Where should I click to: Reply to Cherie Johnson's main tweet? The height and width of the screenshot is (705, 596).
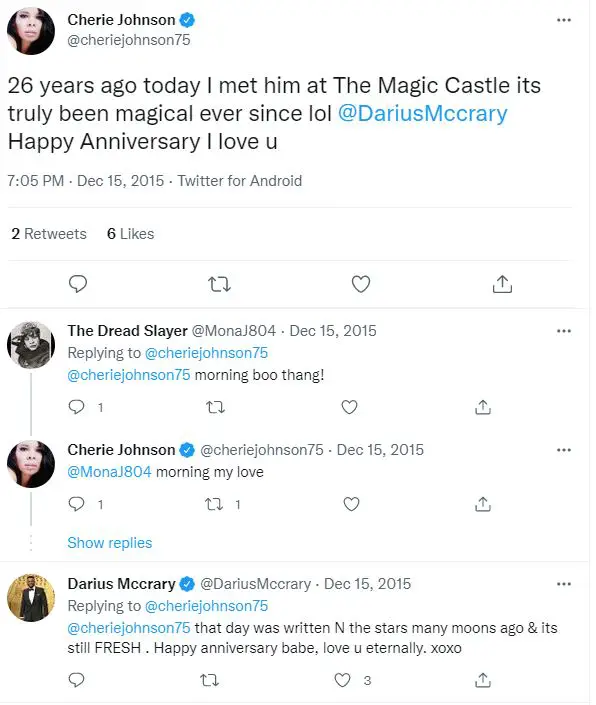pyautogui.click(x=78, y=284)
